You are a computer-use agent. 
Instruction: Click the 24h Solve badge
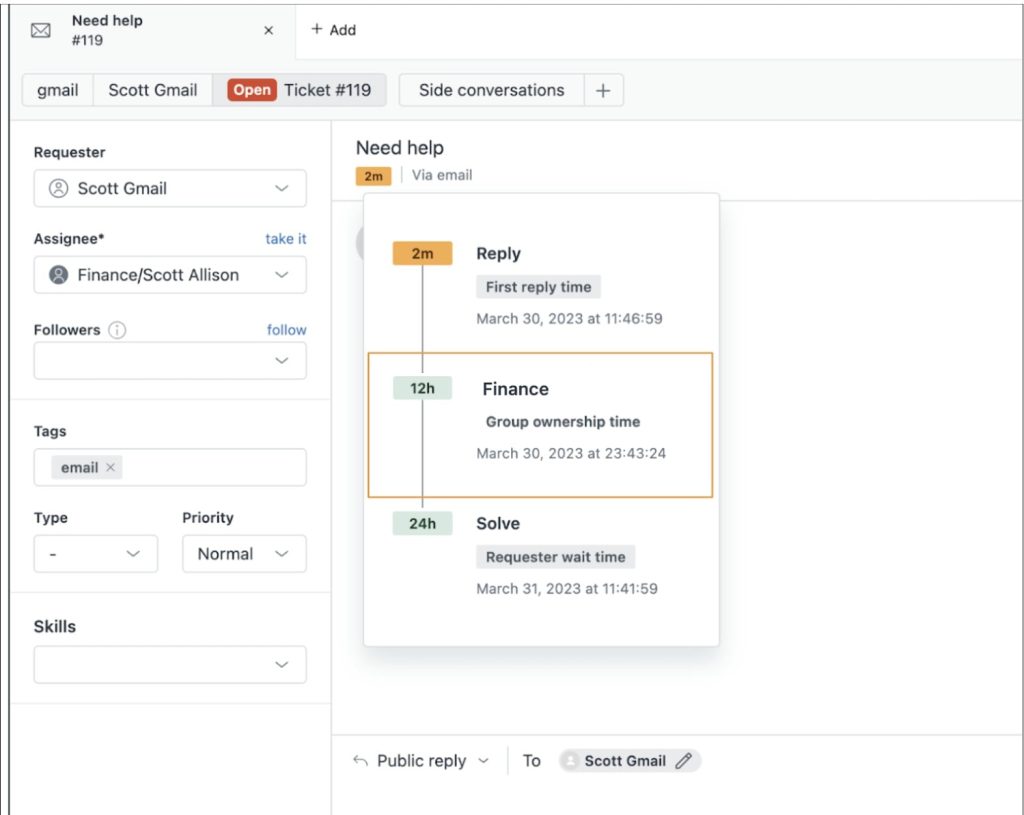pos(423,523)
